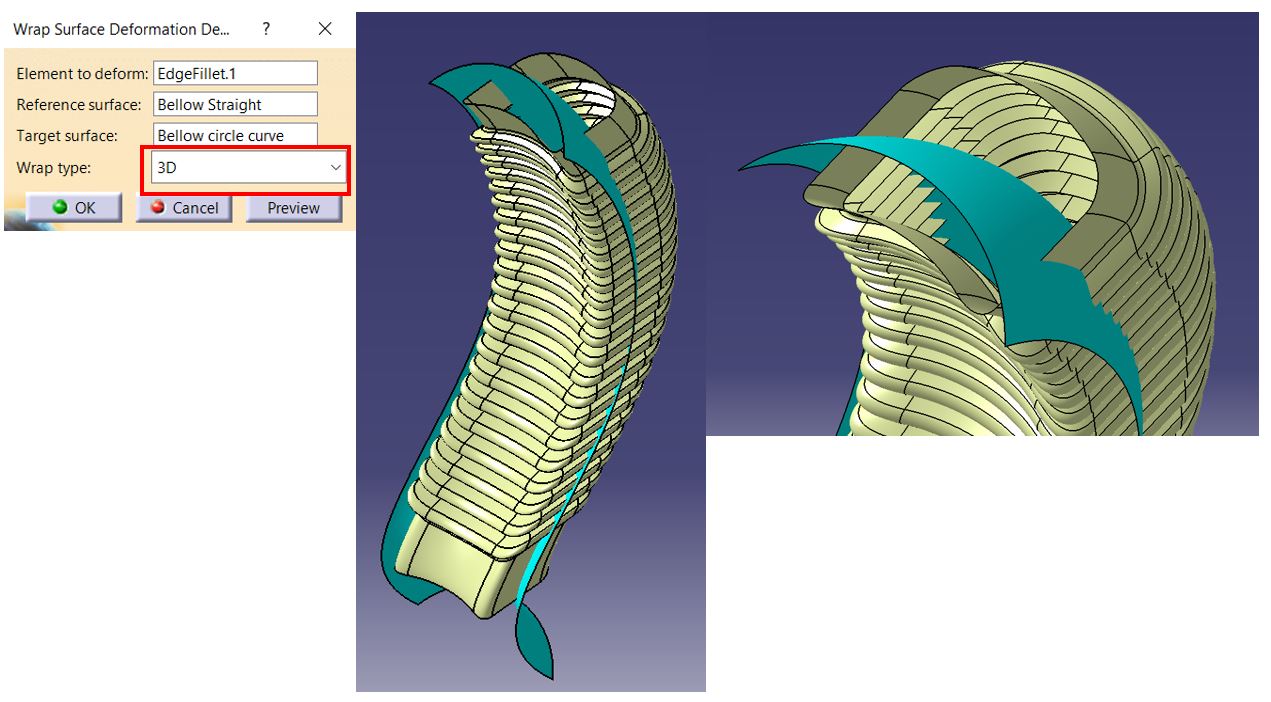Click the Bellow circle curve target field
1271x702 pixels.
point(235,135)
